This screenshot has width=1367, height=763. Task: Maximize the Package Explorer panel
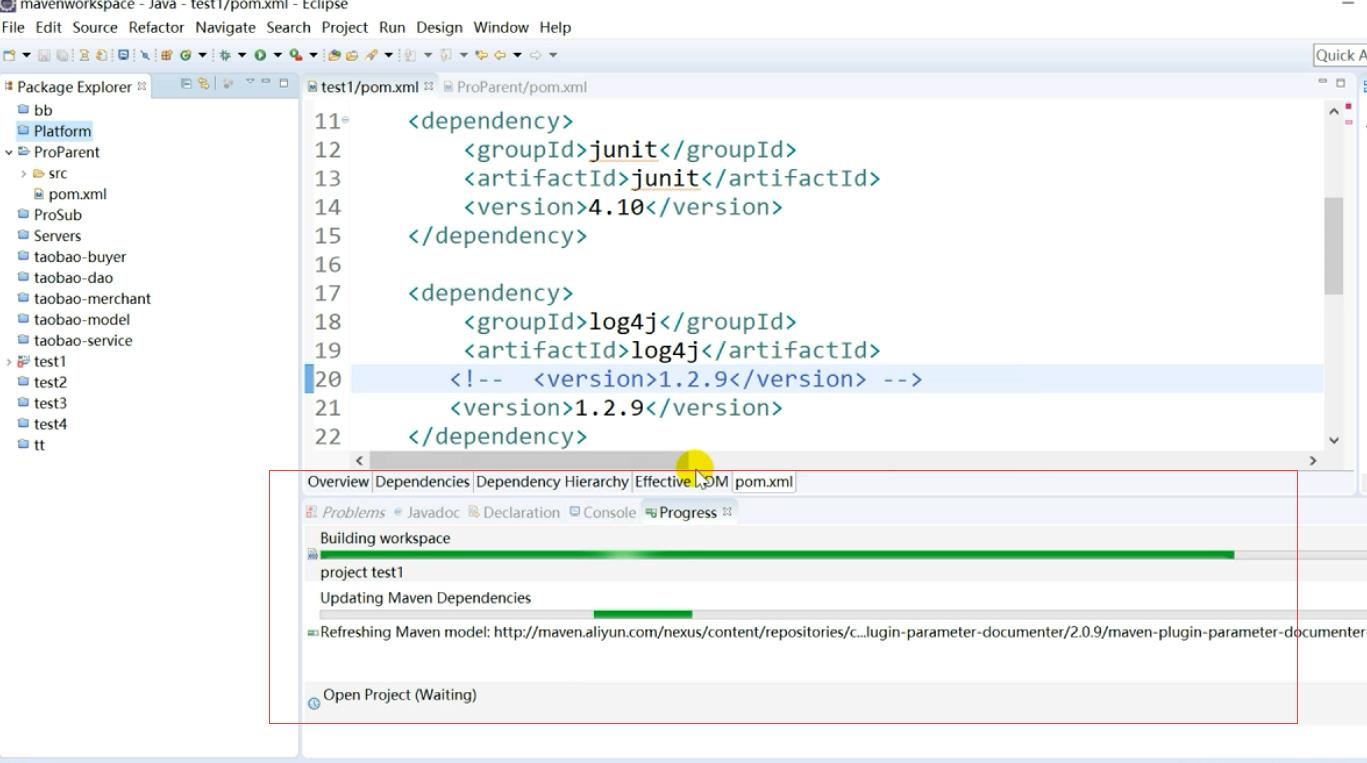(284, 85)
